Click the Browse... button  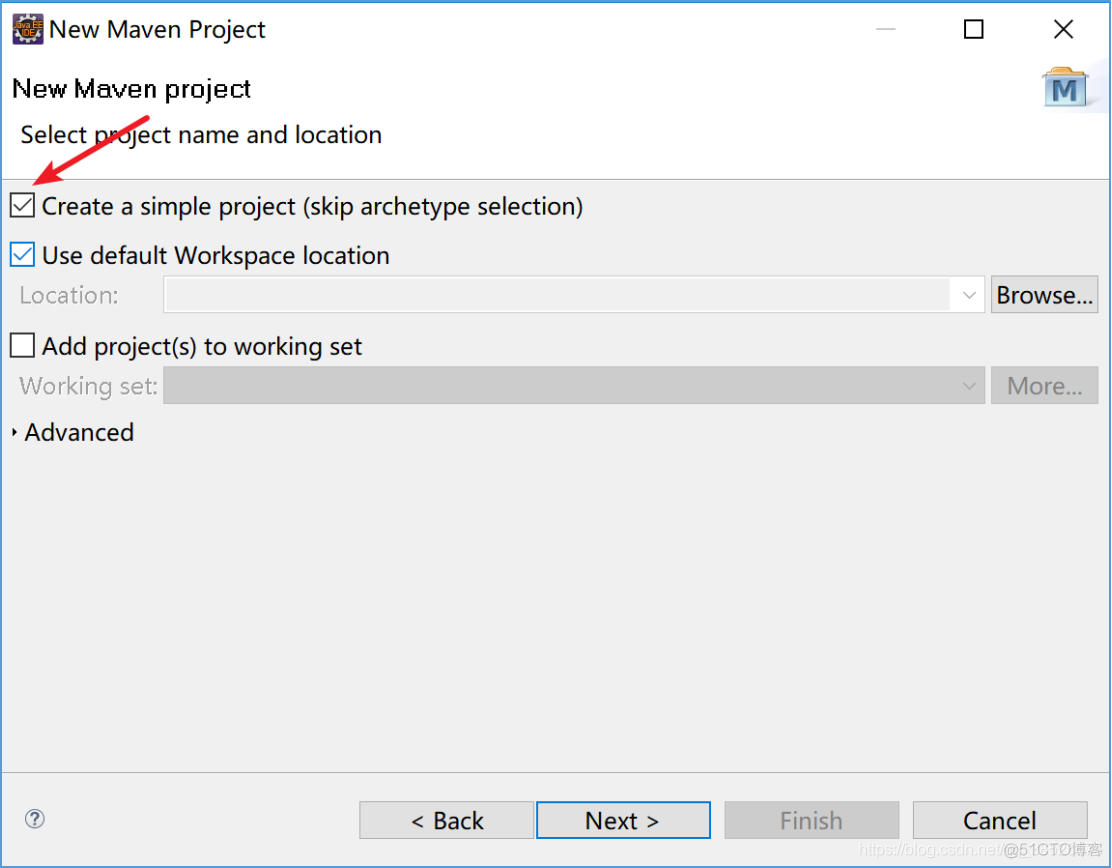tap(1044, 295)
